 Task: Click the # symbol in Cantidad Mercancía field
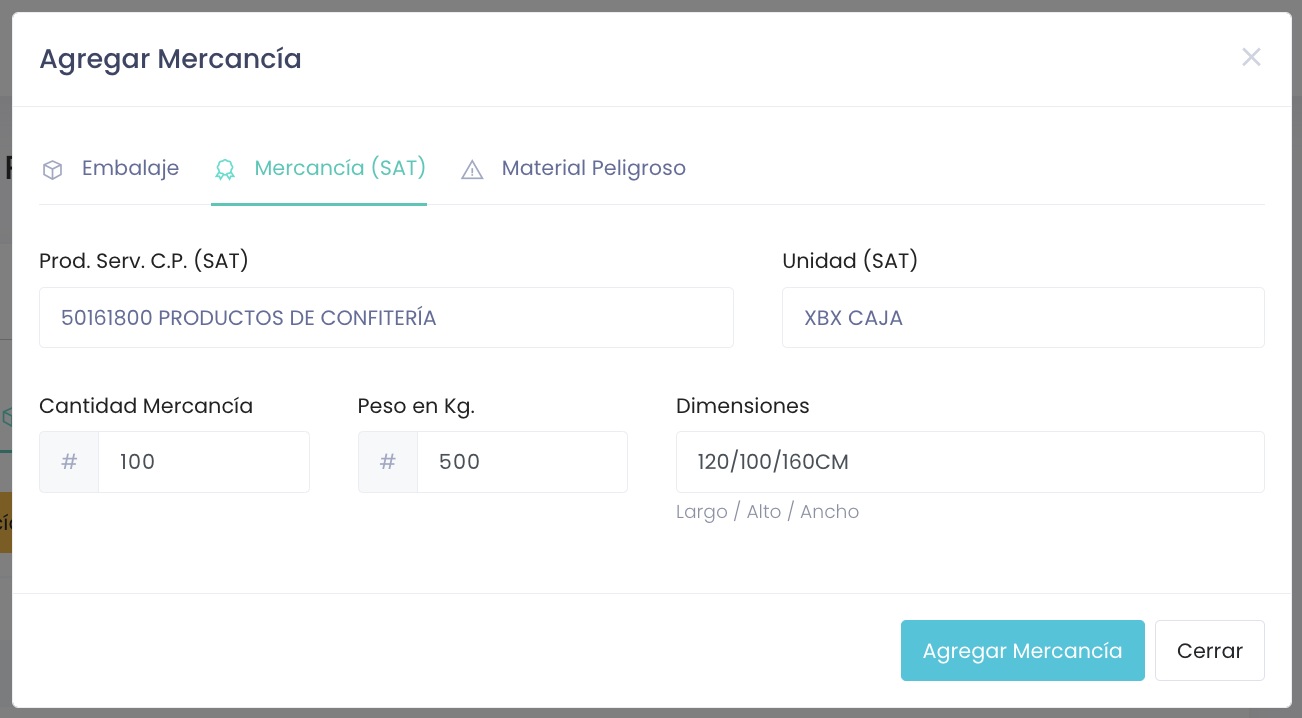tap(68, 461)
